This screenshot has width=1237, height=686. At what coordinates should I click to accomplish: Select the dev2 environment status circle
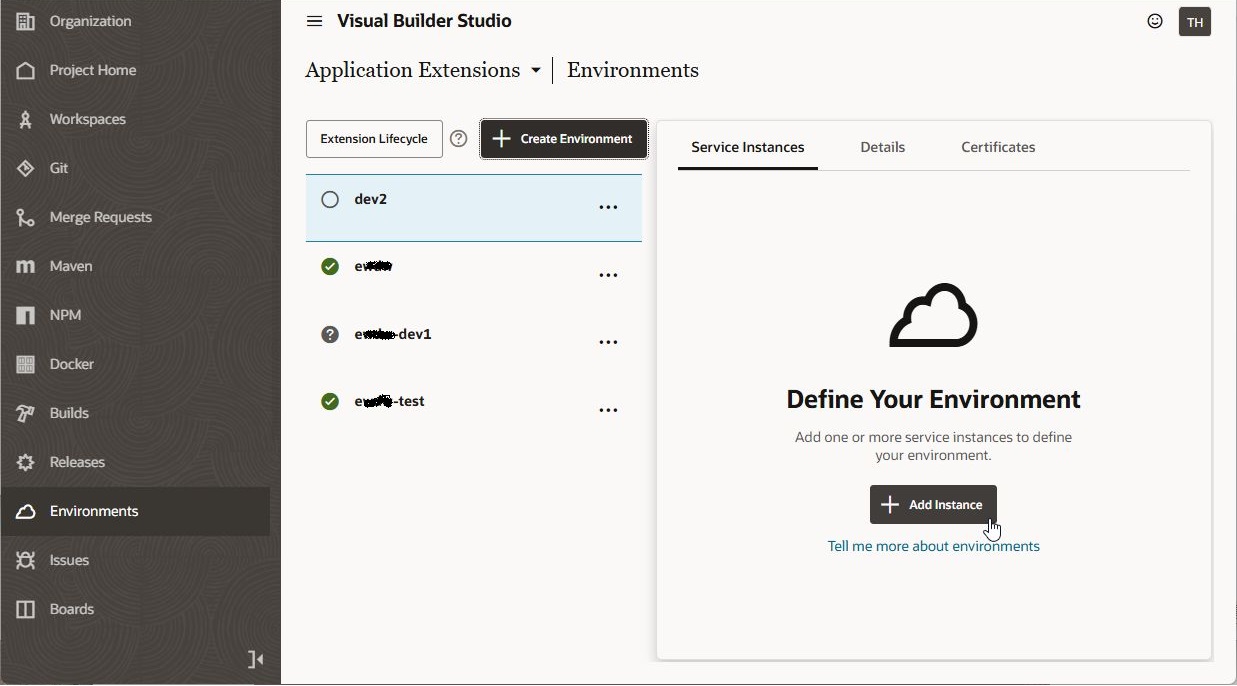(330, 200)
